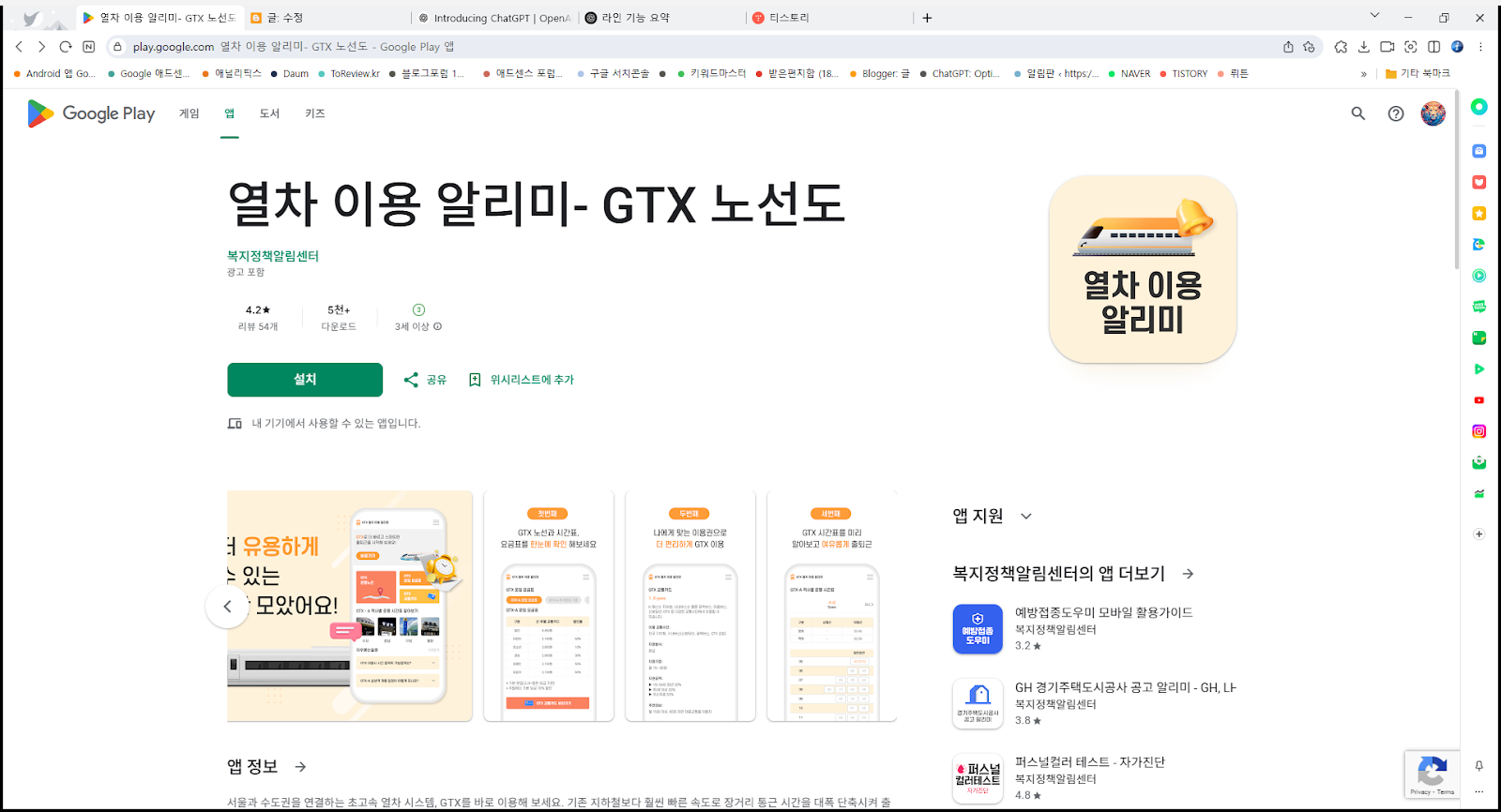Switch to the 티스토리 browser tab
The height and width of the screenshot is (812, 1501).
coord(828,18)
